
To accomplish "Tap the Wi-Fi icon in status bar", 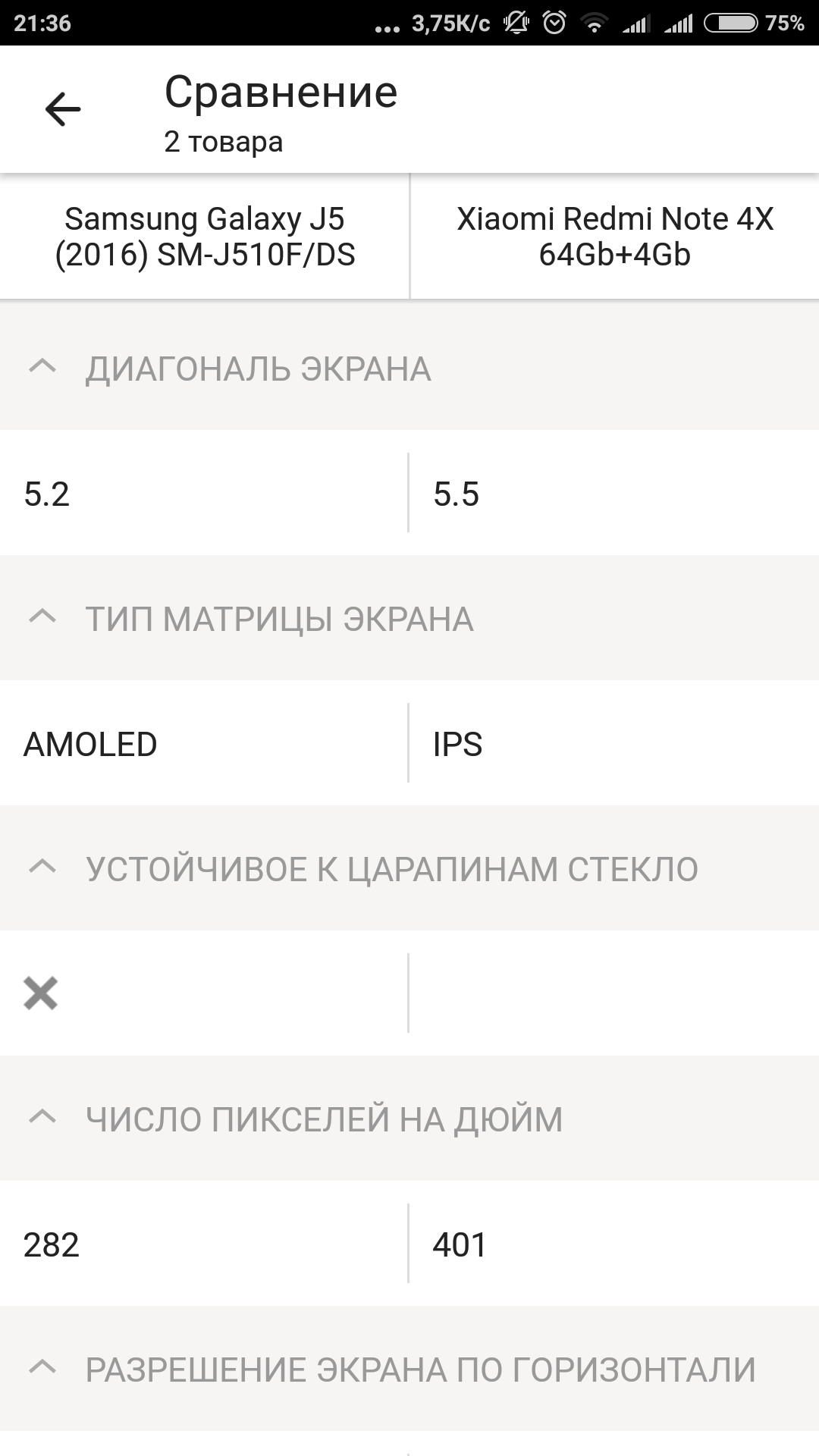I will point(594,24).
